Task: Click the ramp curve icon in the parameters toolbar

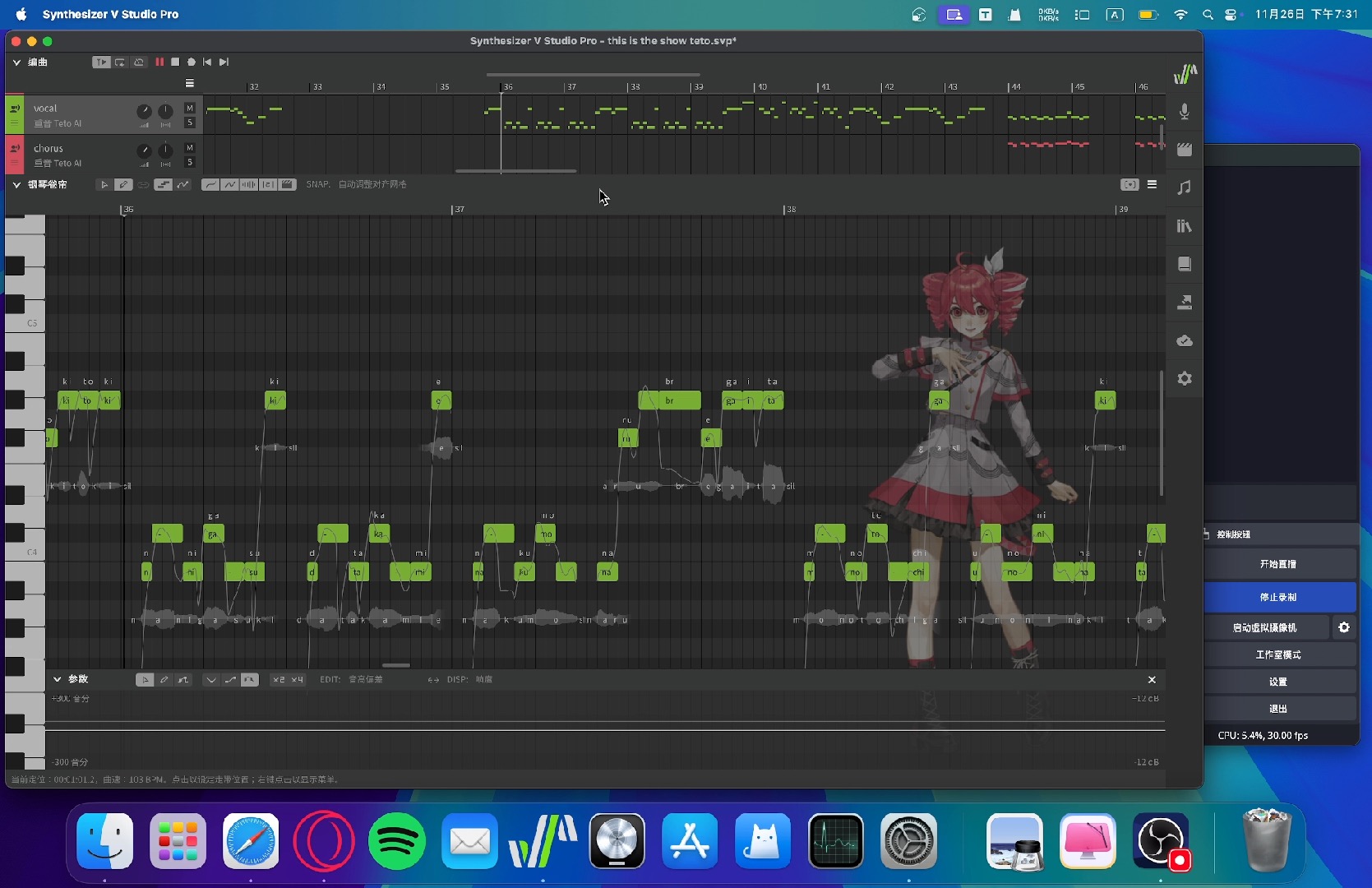Action: click(230, 680)
